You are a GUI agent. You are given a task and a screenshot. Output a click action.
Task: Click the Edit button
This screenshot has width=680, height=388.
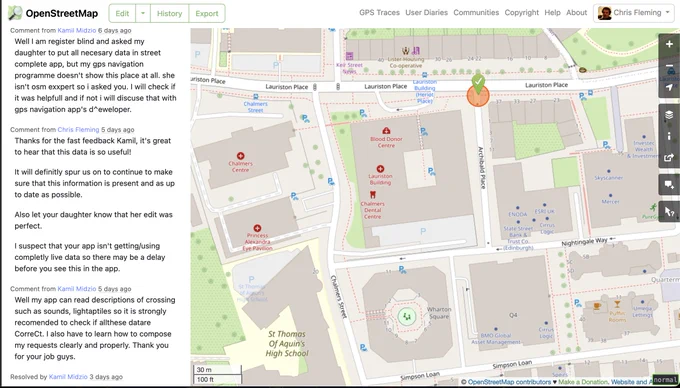click(x=122, y=13)
